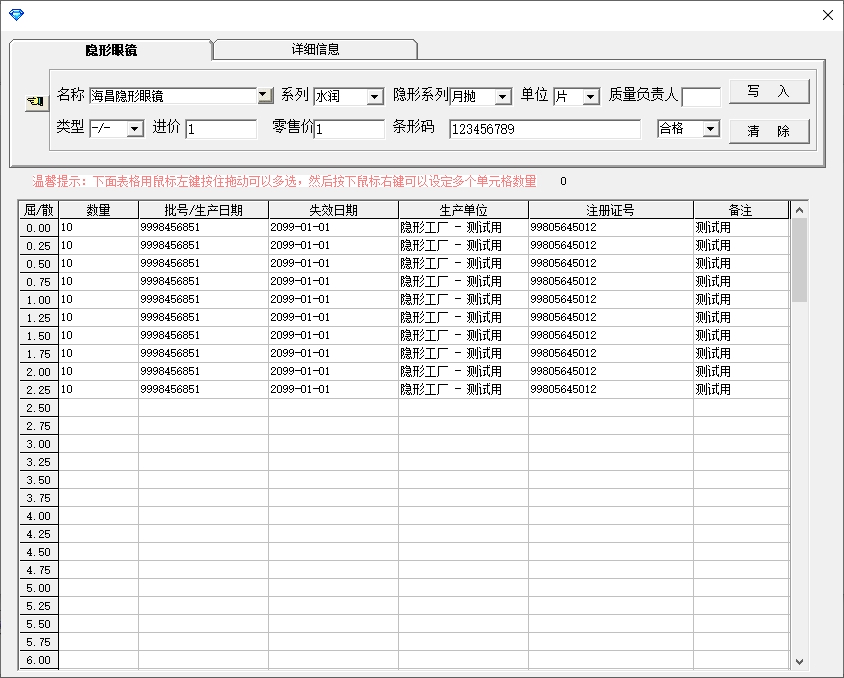Expand the 单位 unit dropdown
The width and height of the screenshot is (844, 678).
590,97
